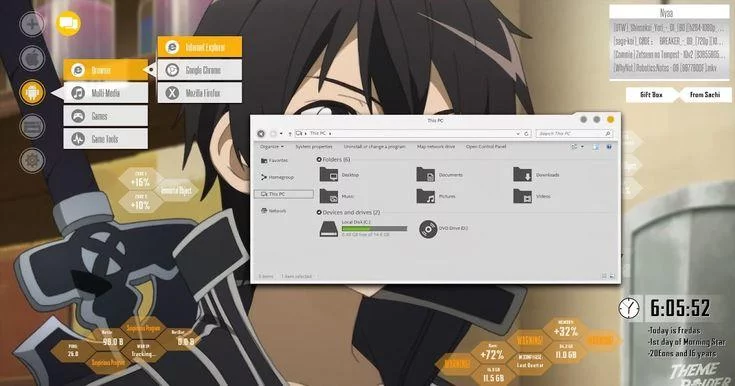The image size is (735, 386).
Task: Click the Search This PC field
Action: click(574, 134)
